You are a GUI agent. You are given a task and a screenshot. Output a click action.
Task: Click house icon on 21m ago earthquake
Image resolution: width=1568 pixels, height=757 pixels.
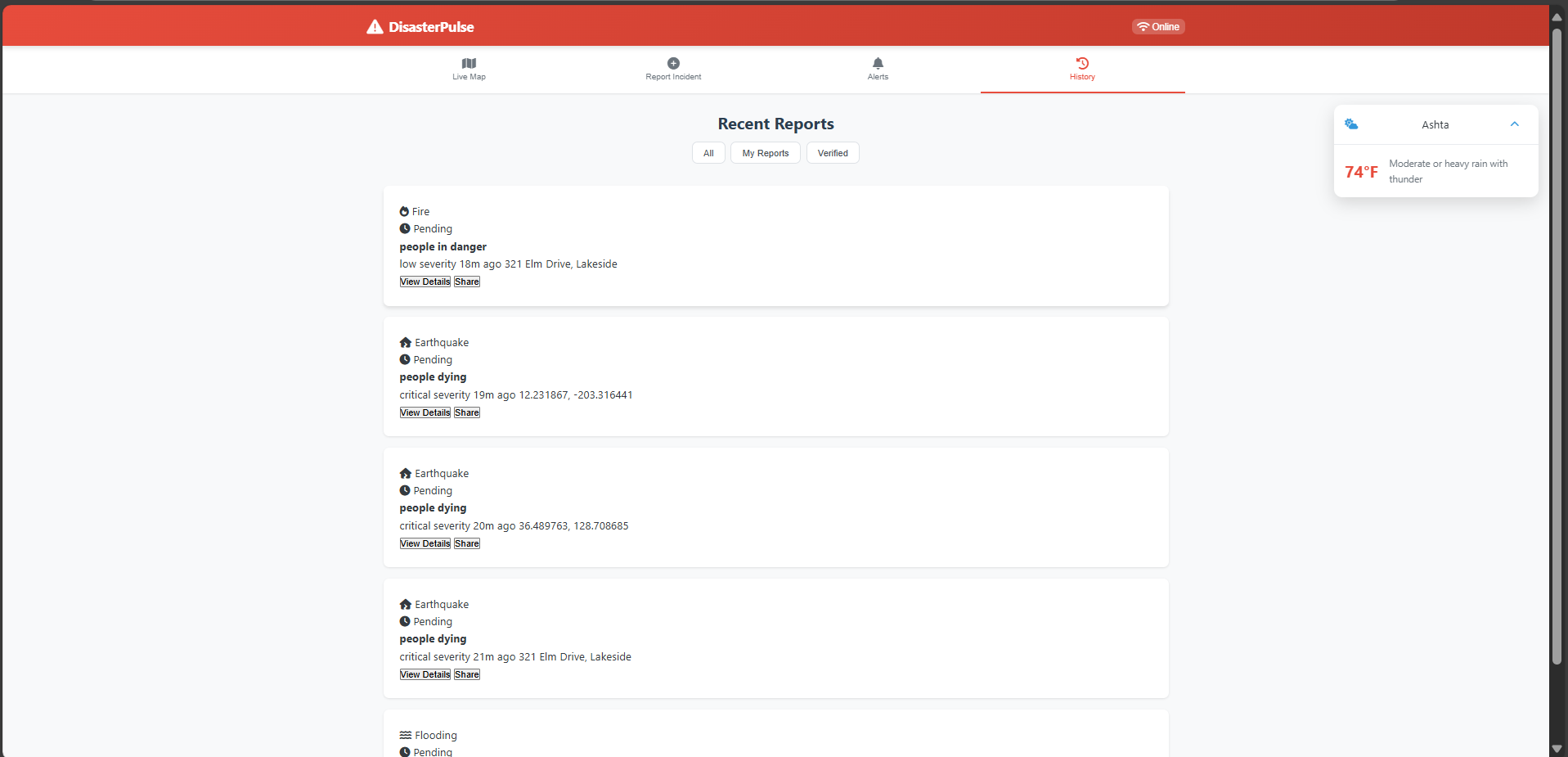coord(406,604)
